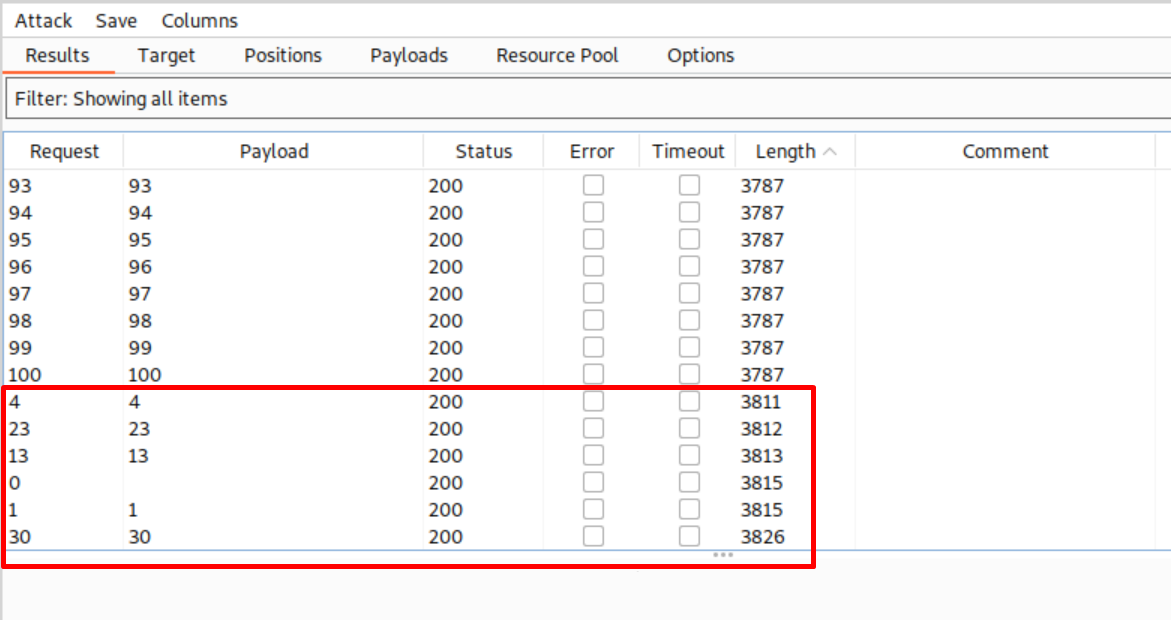
Task: Sort by the Status column header
Action: [x=483, y=151]
